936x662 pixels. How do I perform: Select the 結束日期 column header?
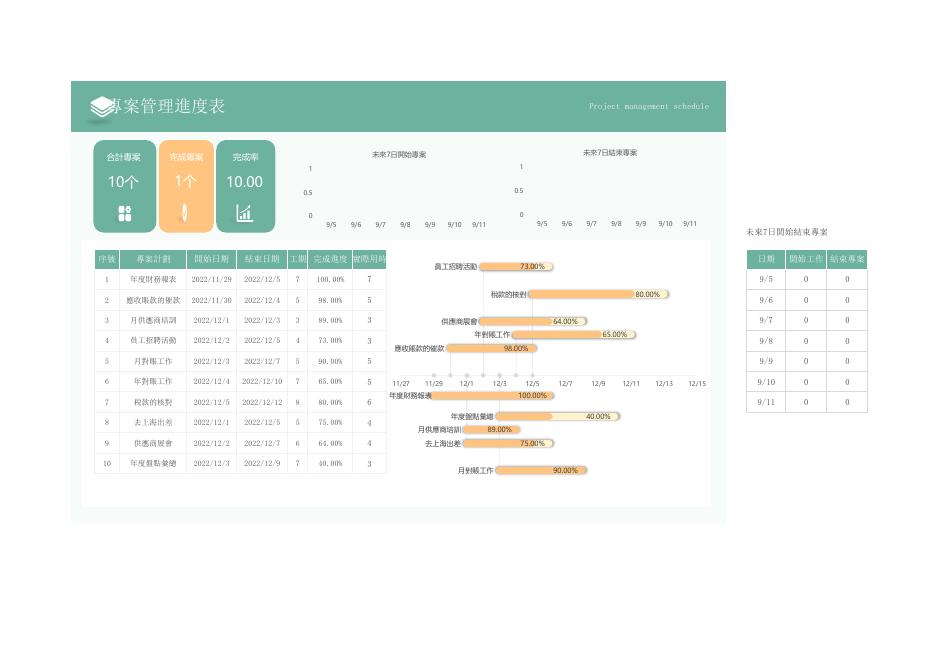coord(262,259)
